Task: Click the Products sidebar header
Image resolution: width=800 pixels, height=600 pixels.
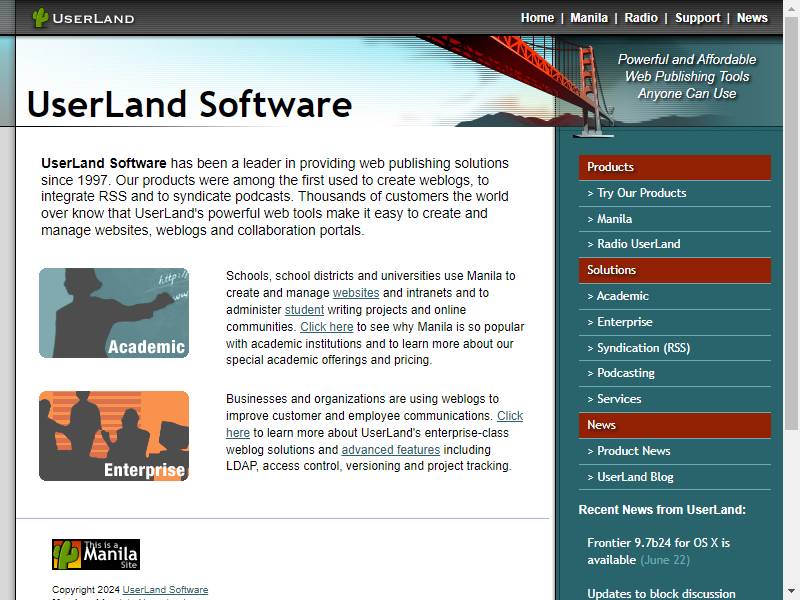Action: pos(674,167)
